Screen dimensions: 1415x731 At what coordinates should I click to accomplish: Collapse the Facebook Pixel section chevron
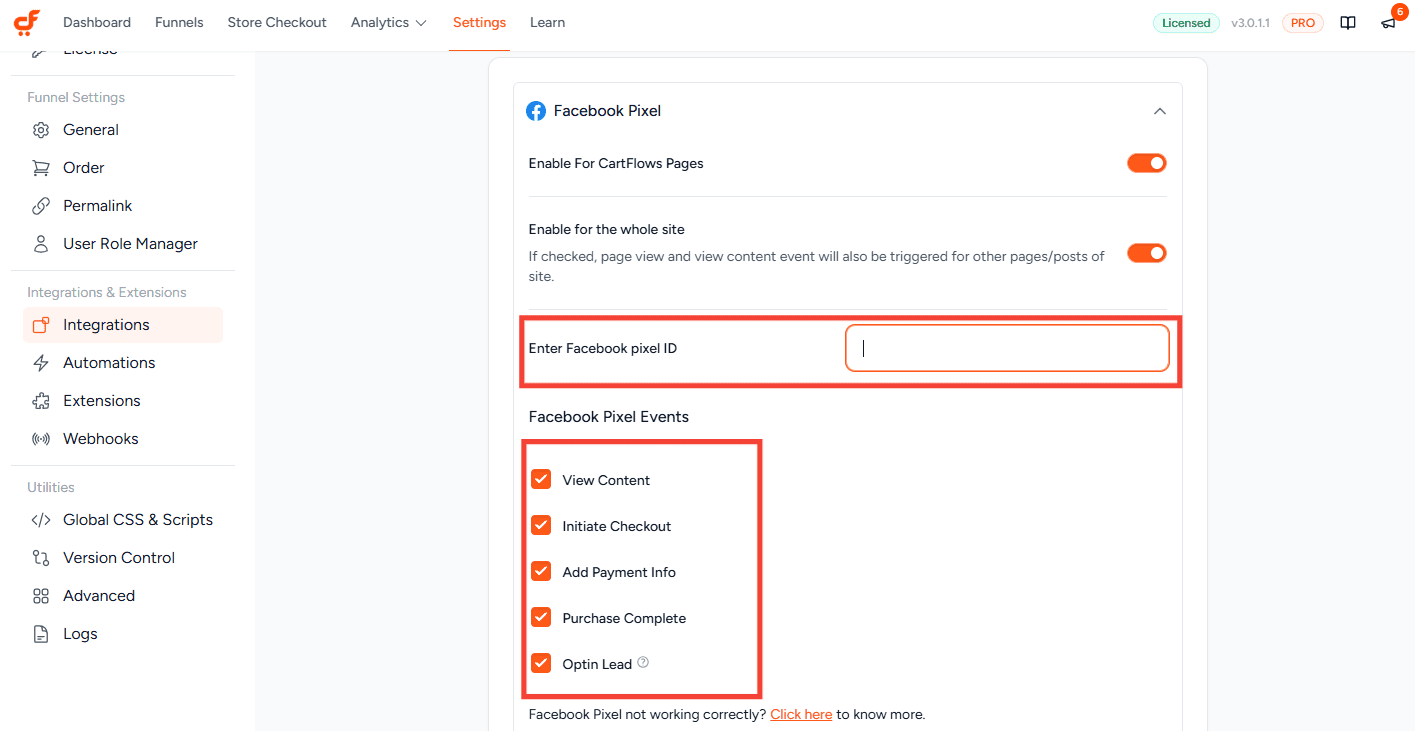[x=1160, y=111]
